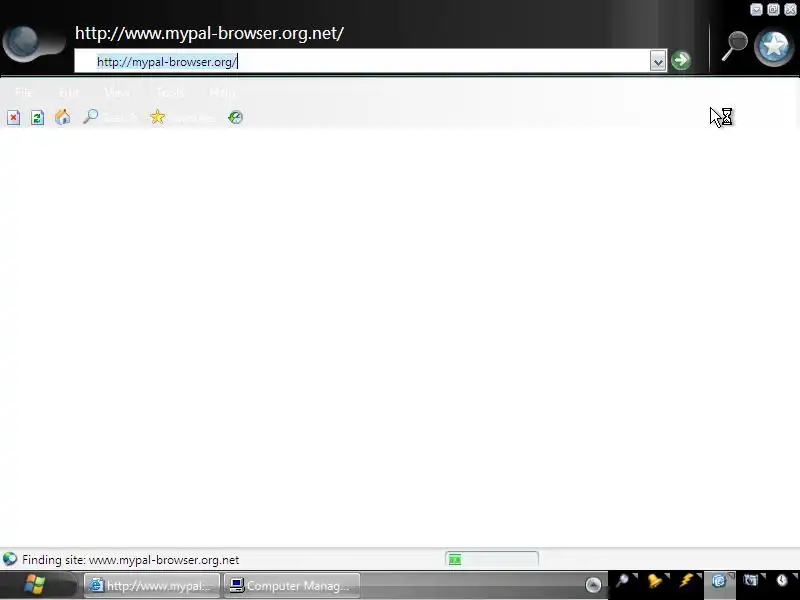
Task: Switch to the browser taskbar button
Action: [x=152, y=585]
